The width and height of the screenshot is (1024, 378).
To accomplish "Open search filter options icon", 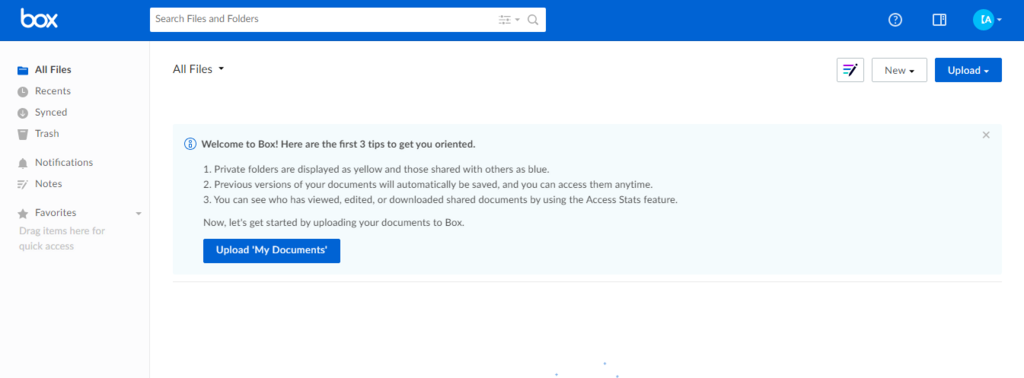I will click(508, 20).
